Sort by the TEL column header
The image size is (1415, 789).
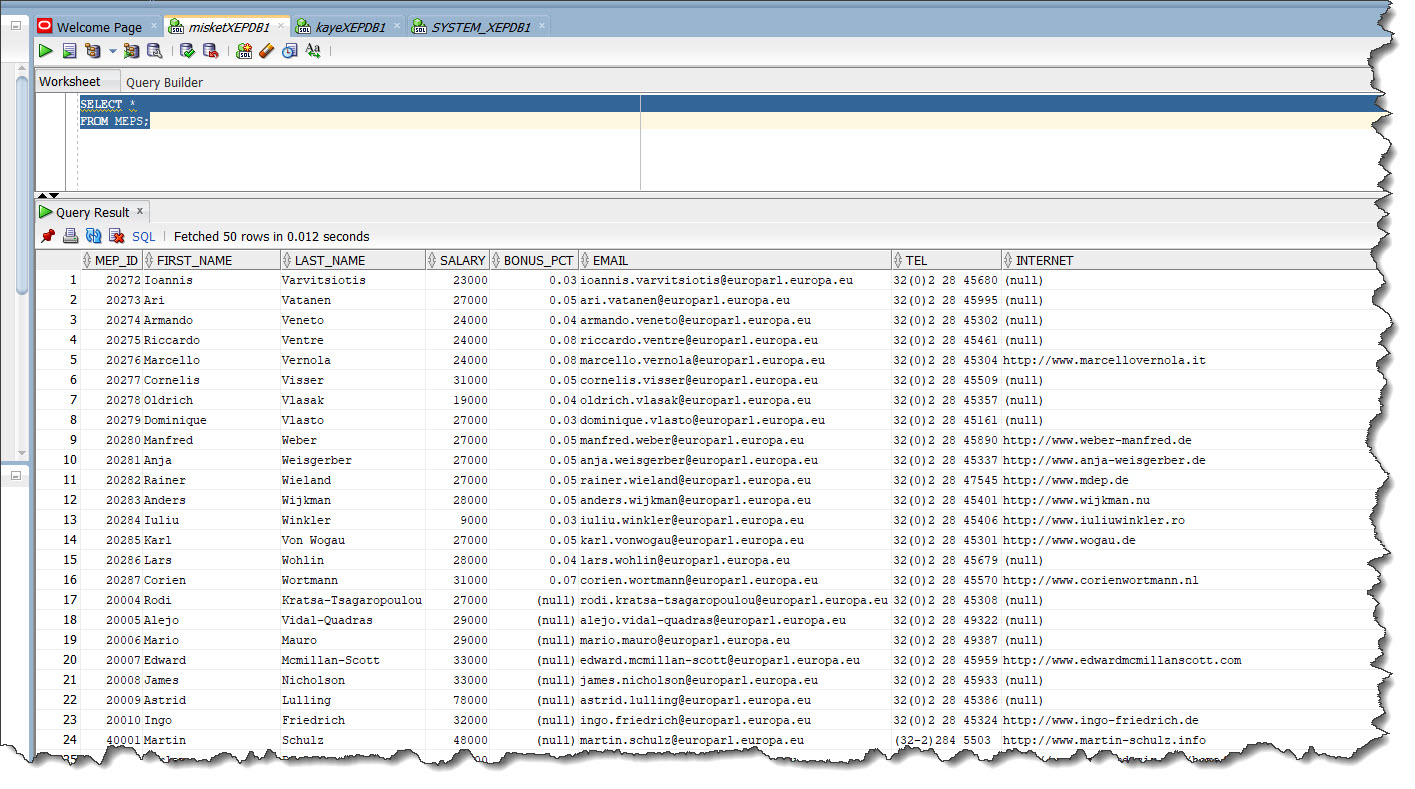[946, 260]
